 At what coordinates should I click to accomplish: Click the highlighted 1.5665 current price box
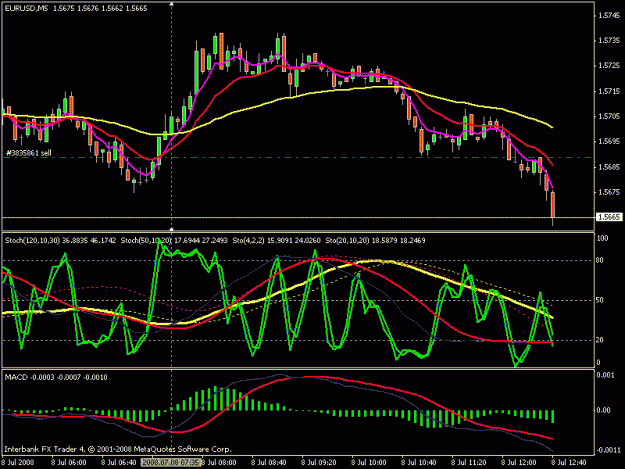click(609, 217)
